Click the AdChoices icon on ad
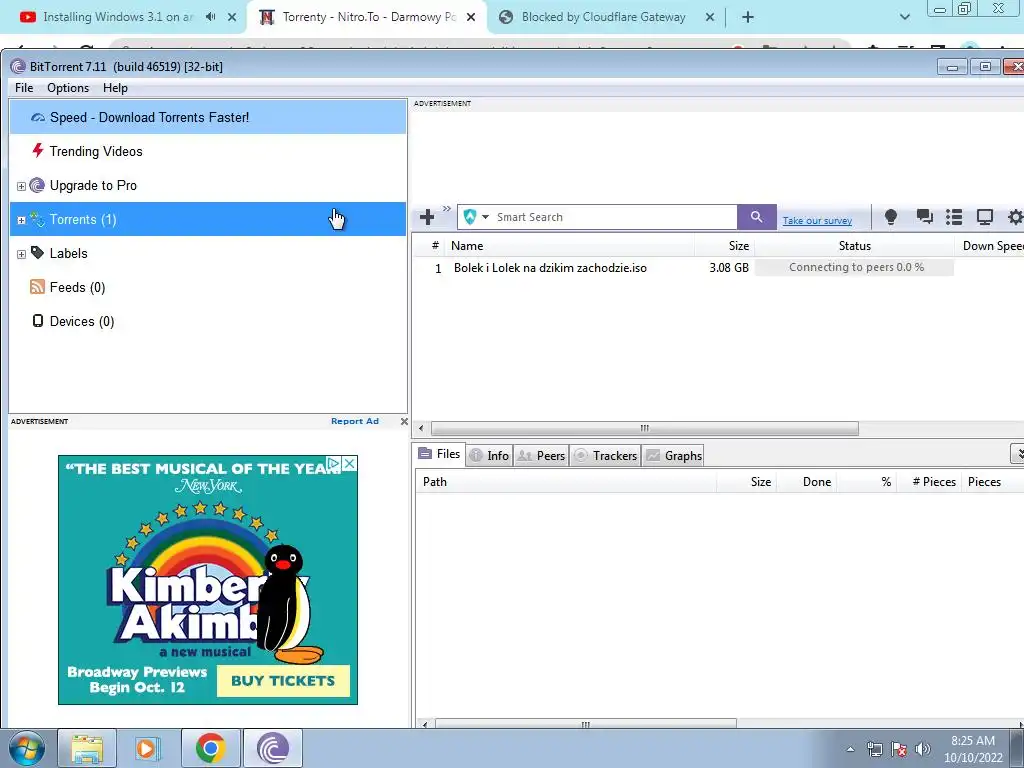1024x768 pixels. (x=333, y=463)
